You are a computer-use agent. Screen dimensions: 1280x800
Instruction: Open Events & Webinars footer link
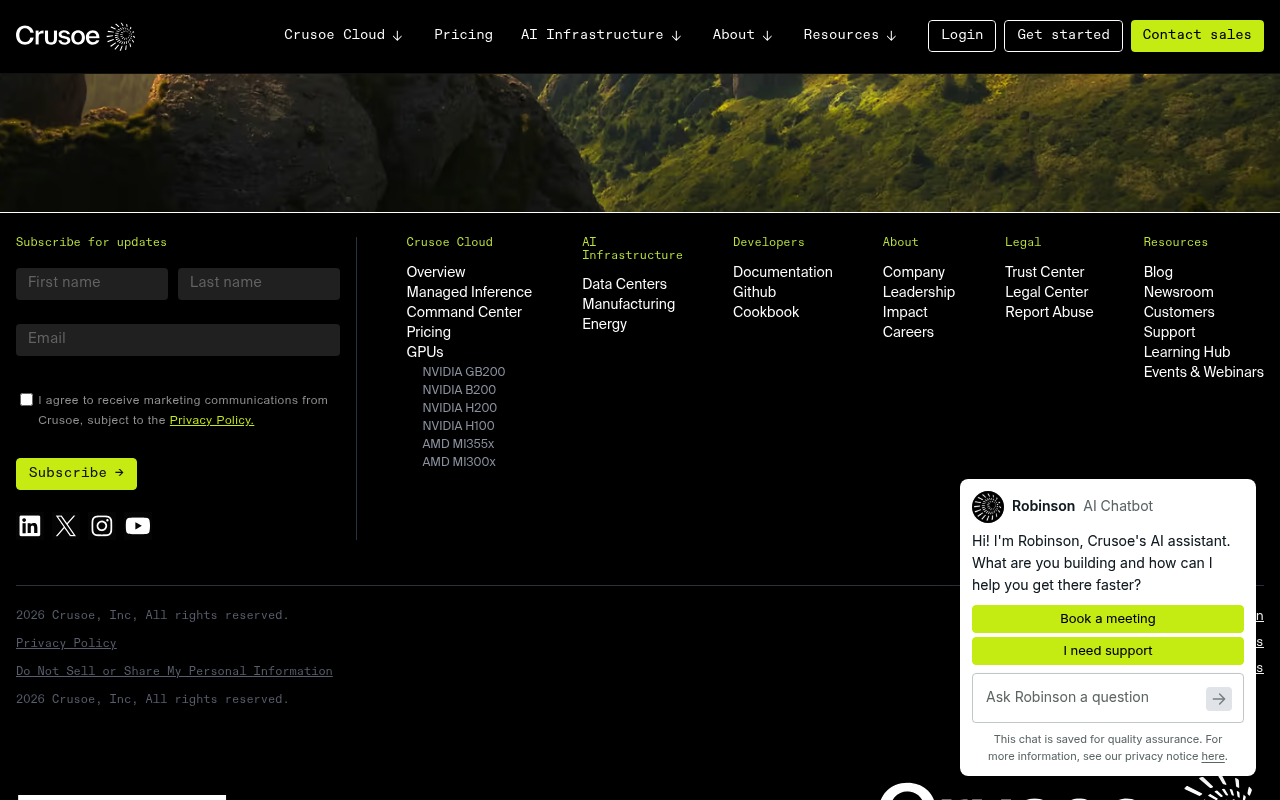(x=1204, y=372)
